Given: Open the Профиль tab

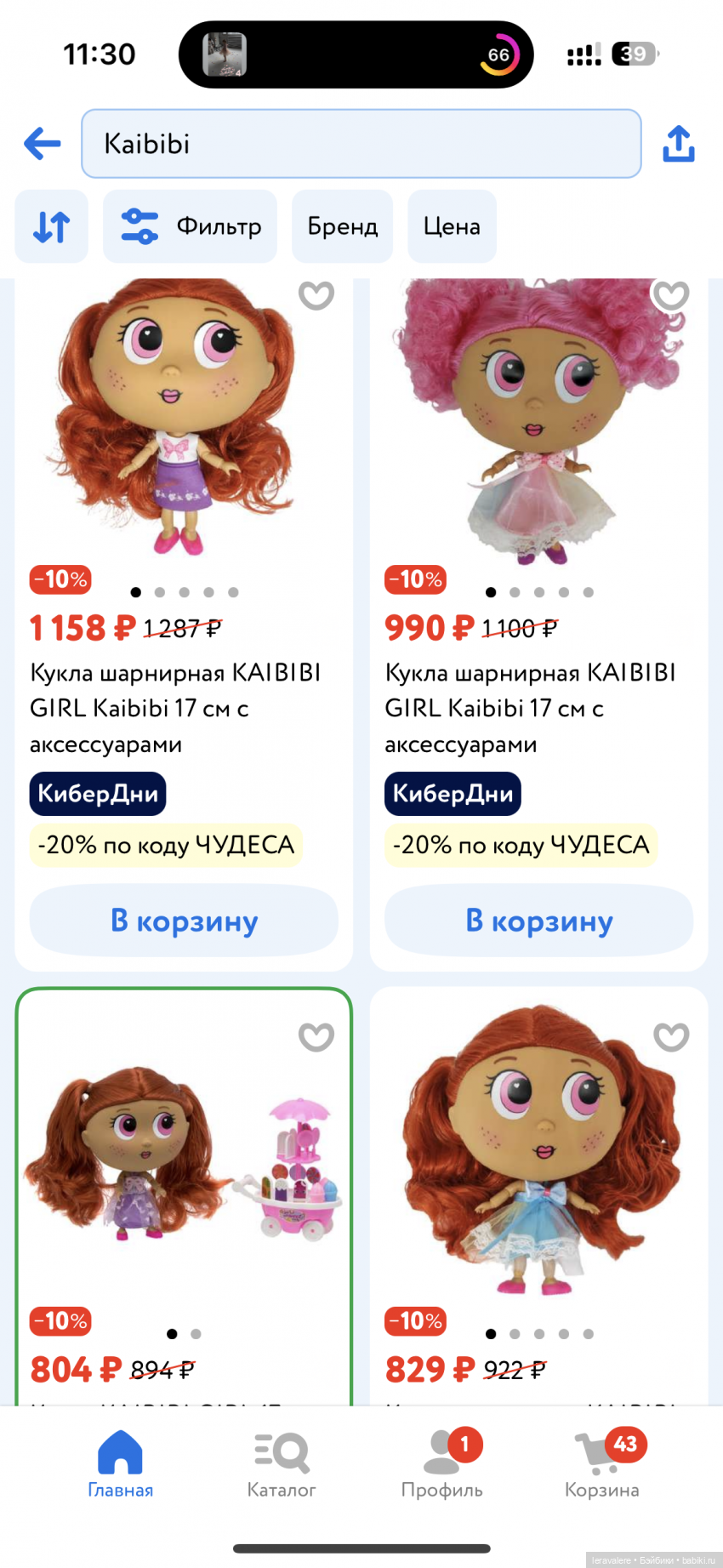Looking at the screenshot, I should click(x=442, y=1464).
